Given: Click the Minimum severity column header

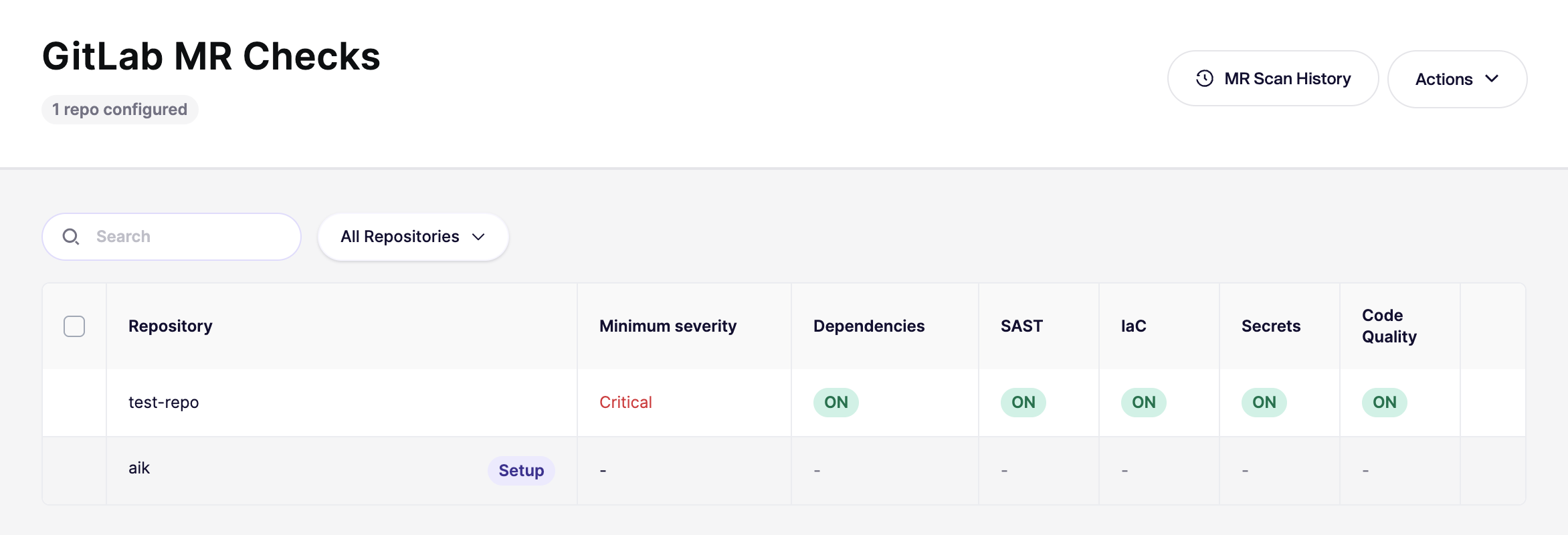Looking at the screenshot, I should point(668,326).
